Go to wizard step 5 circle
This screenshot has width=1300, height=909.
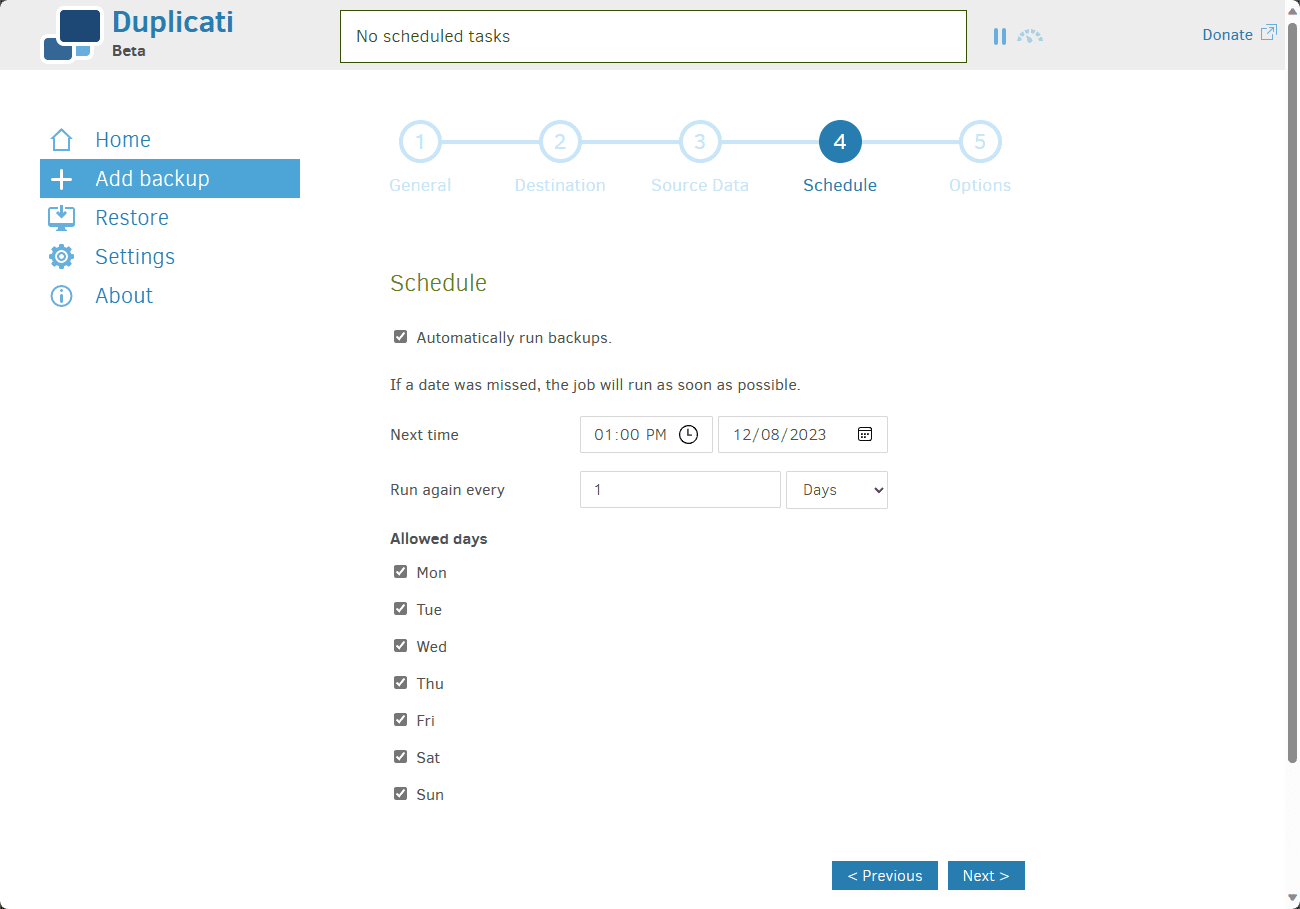(980, 142)
